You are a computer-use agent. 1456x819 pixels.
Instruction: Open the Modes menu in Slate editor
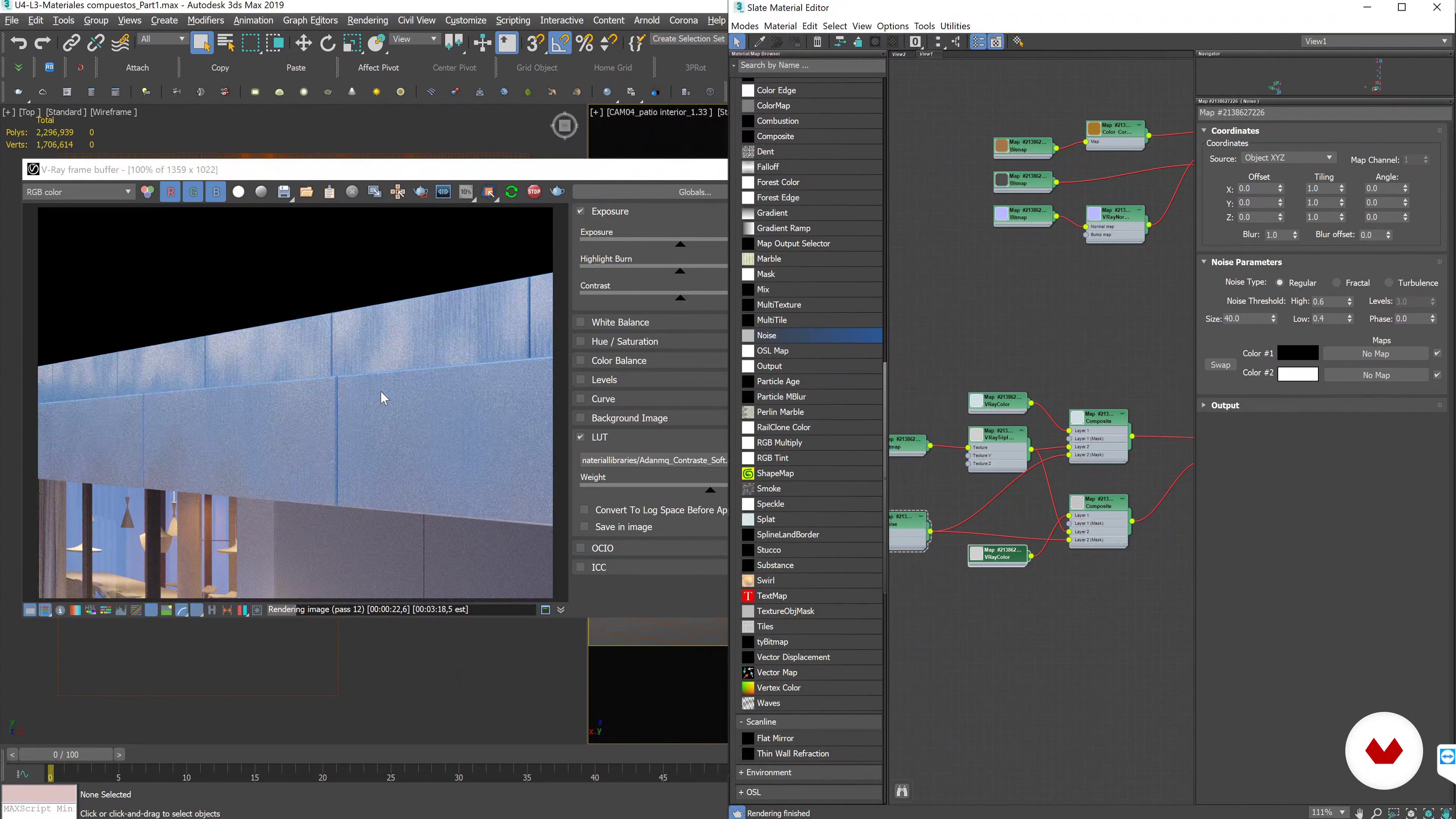point(744,26)
